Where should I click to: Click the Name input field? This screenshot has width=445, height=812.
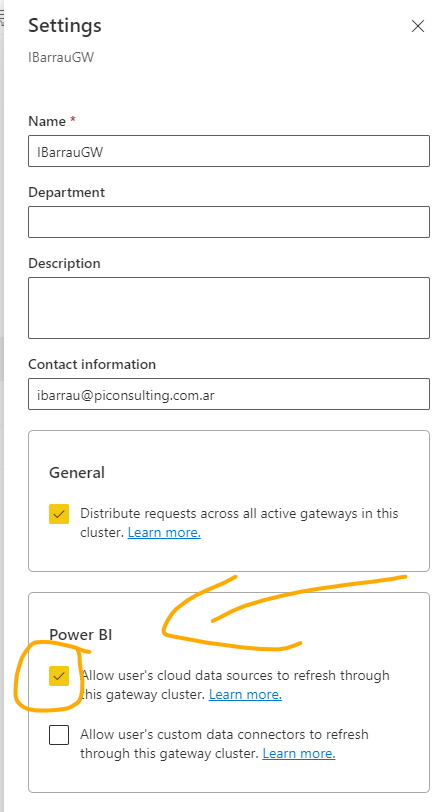229,151
